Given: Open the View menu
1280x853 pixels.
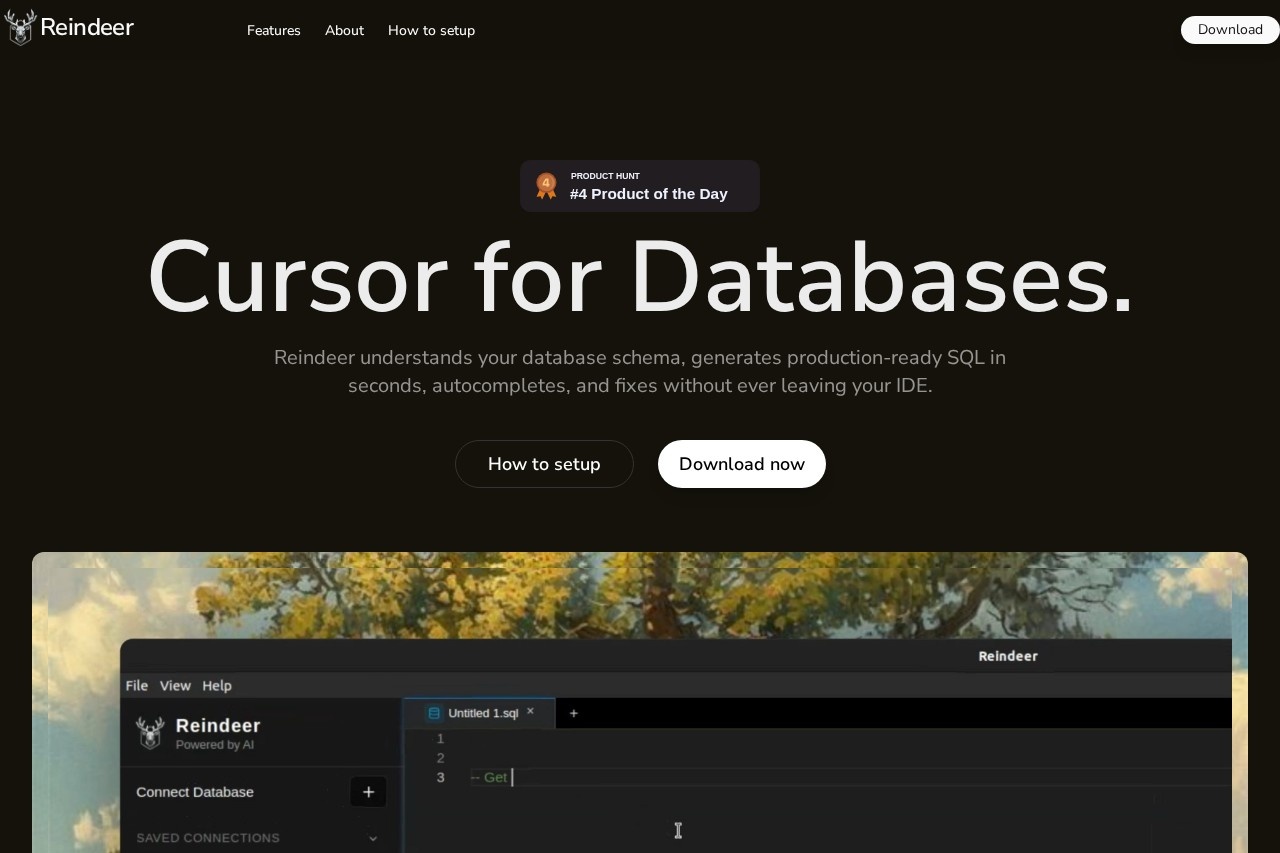Looking at the screenshot, I should 175,686.
